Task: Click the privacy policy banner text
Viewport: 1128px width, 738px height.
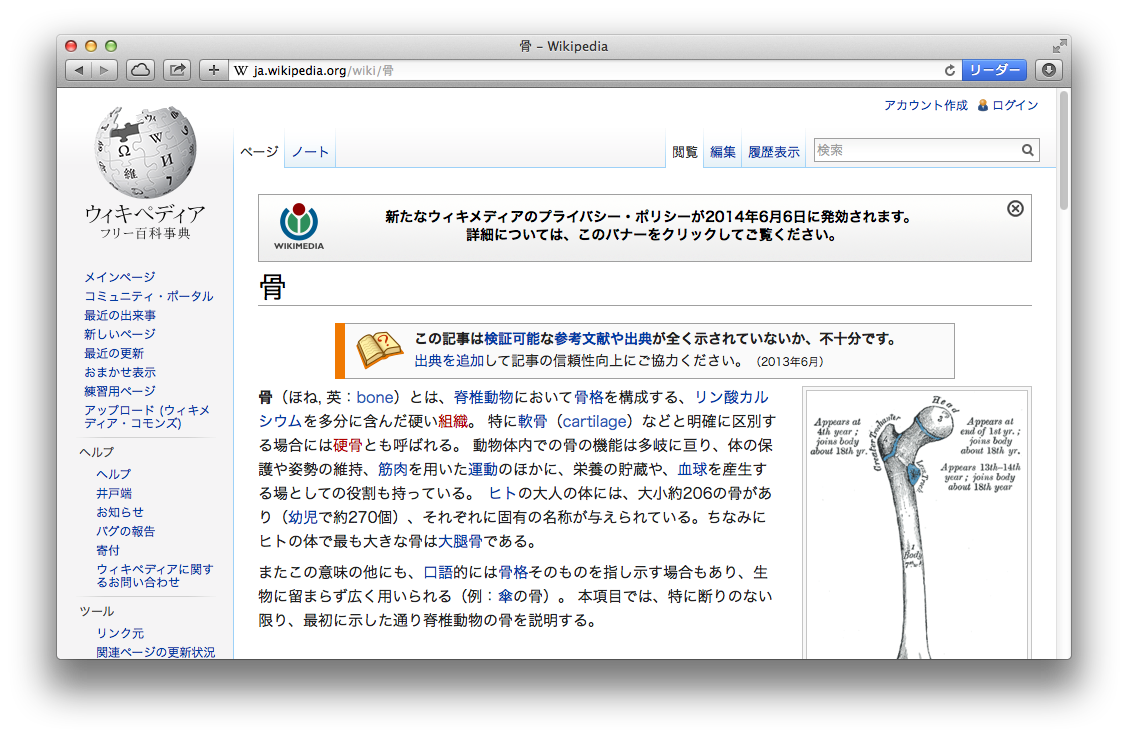Action: [x=648, y=225]
